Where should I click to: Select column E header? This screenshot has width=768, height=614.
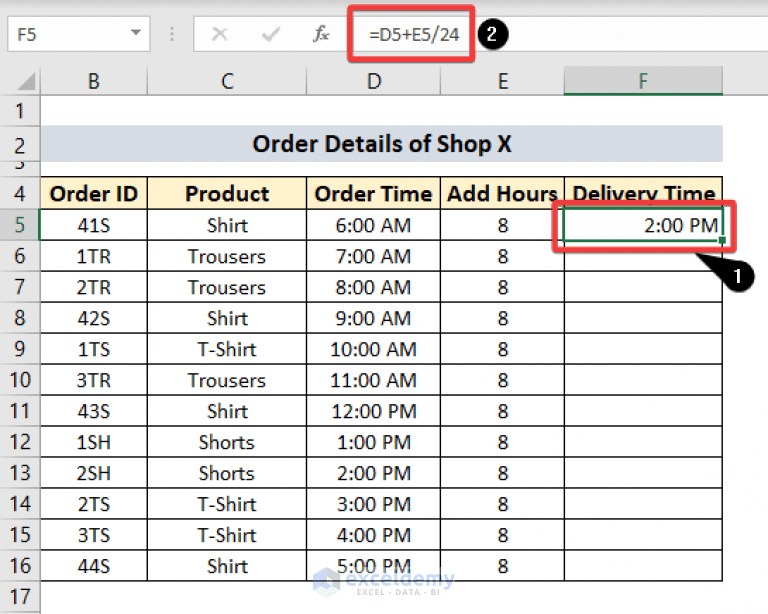pyautogui.click(x=503, y=81)
